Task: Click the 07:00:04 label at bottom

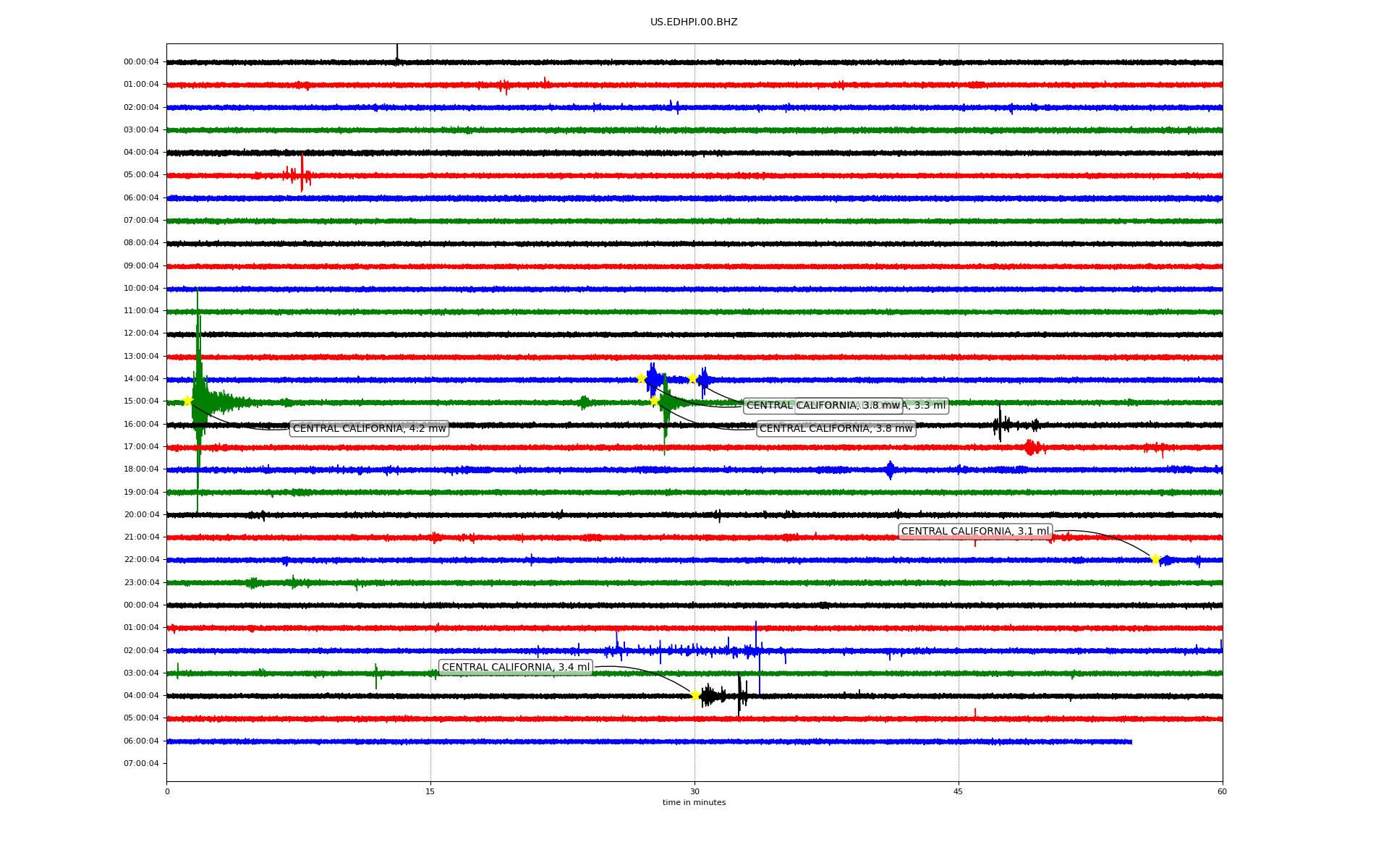Action: (x=141, y=764)
